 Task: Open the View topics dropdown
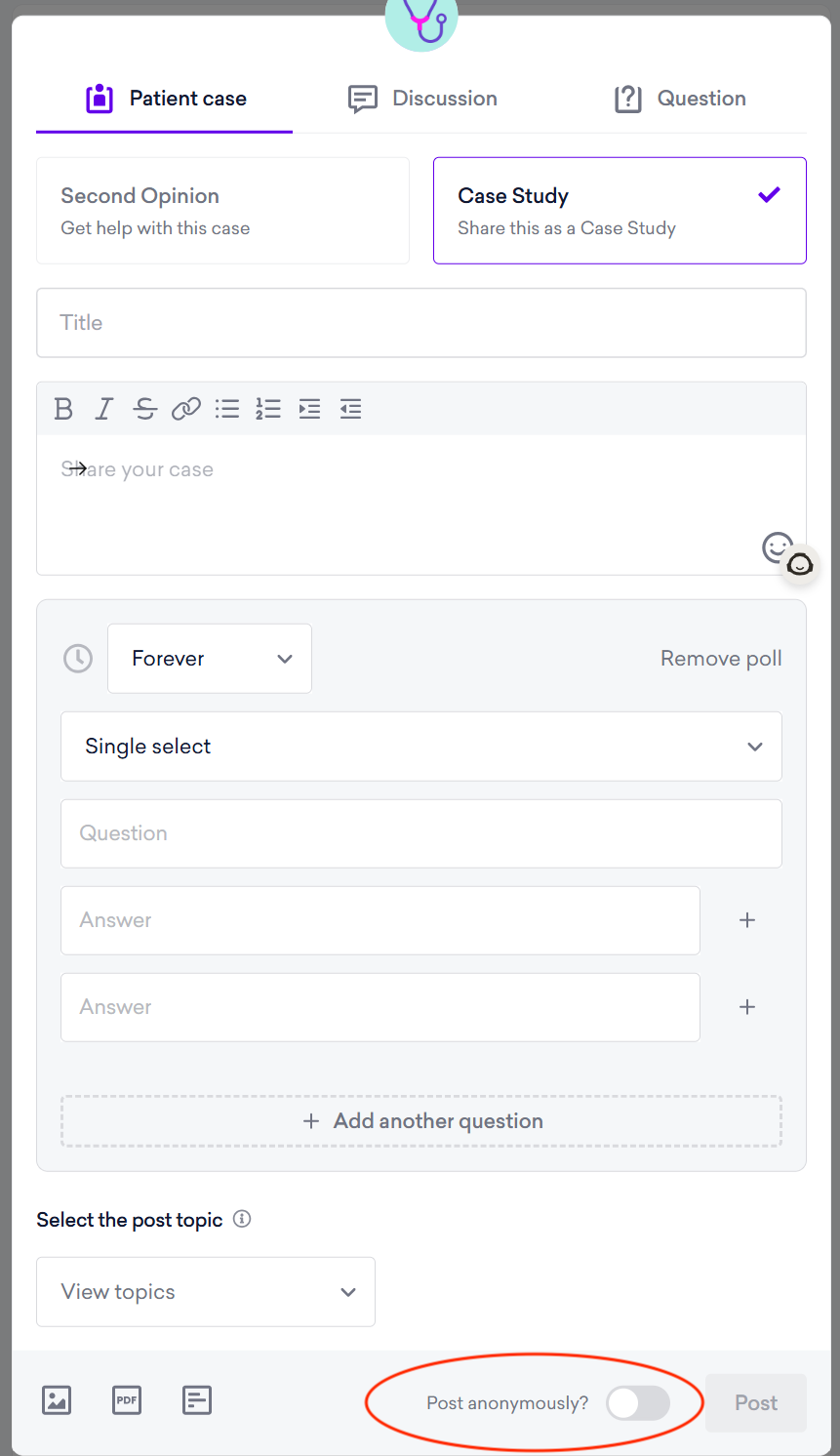point(206,1292)
